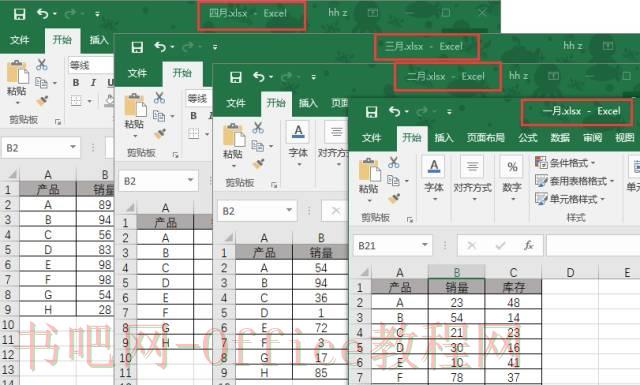Viewport: 640px width, 385px height.
Task: Switch to 公式 tab in 一月.xlsx
Action: [528, 138]
